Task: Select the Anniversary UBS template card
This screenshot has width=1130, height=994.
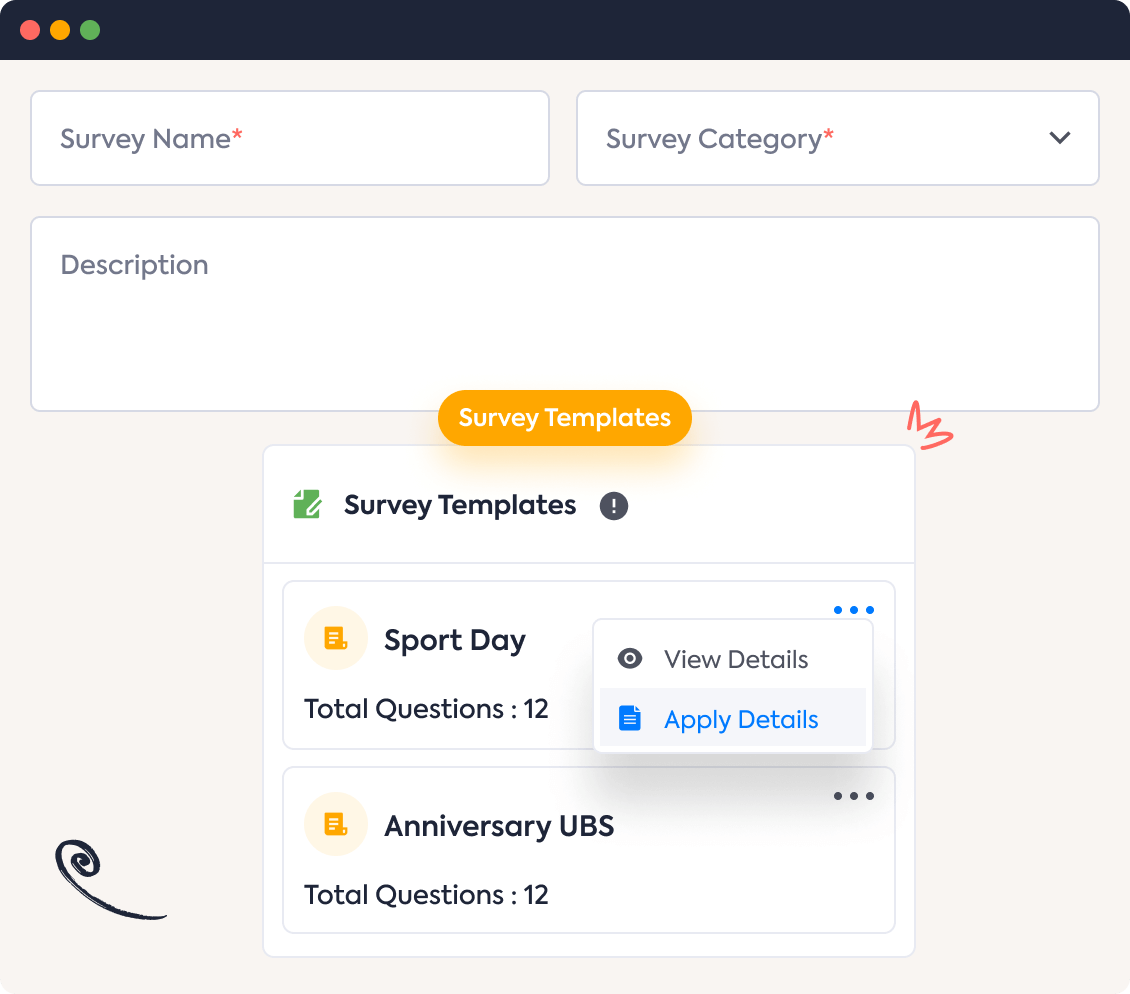Action: pyautogui.click(x=589, y=850)
